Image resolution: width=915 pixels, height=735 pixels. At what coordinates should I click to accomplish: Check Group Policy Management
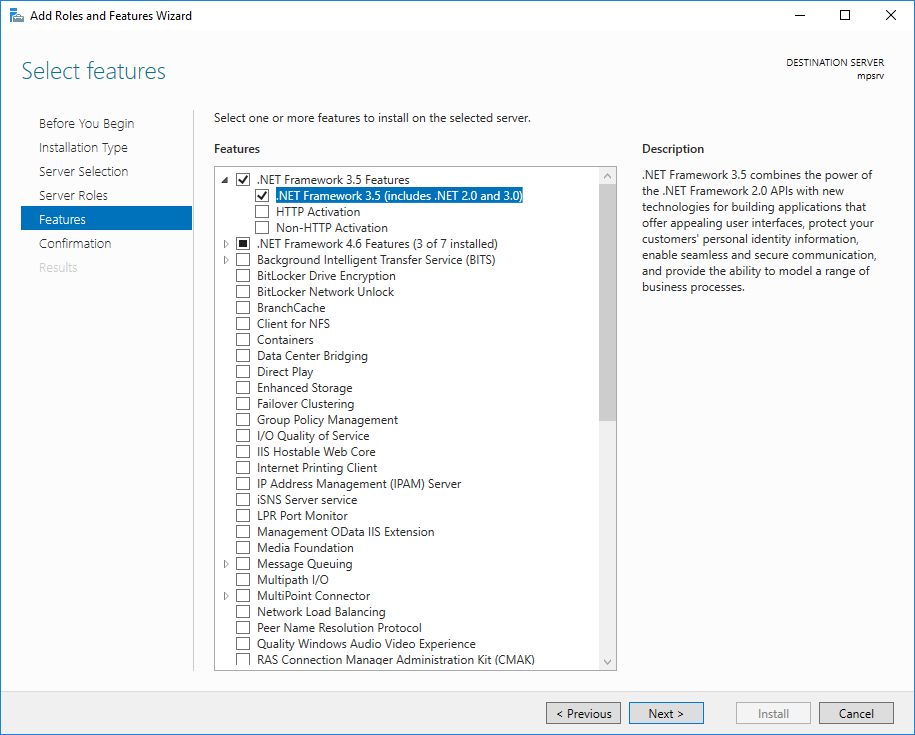point(243,419)
